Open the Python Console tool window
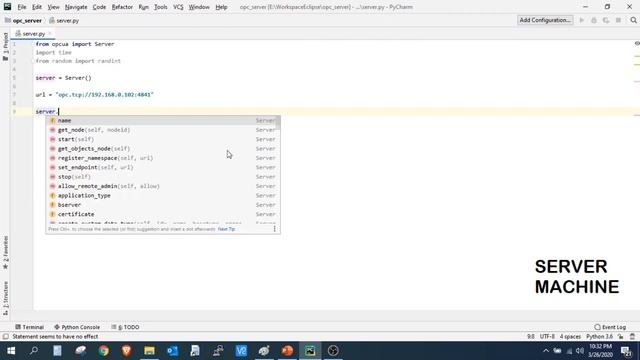The height and width of the screenshot is (360, 640). [77, 327]
